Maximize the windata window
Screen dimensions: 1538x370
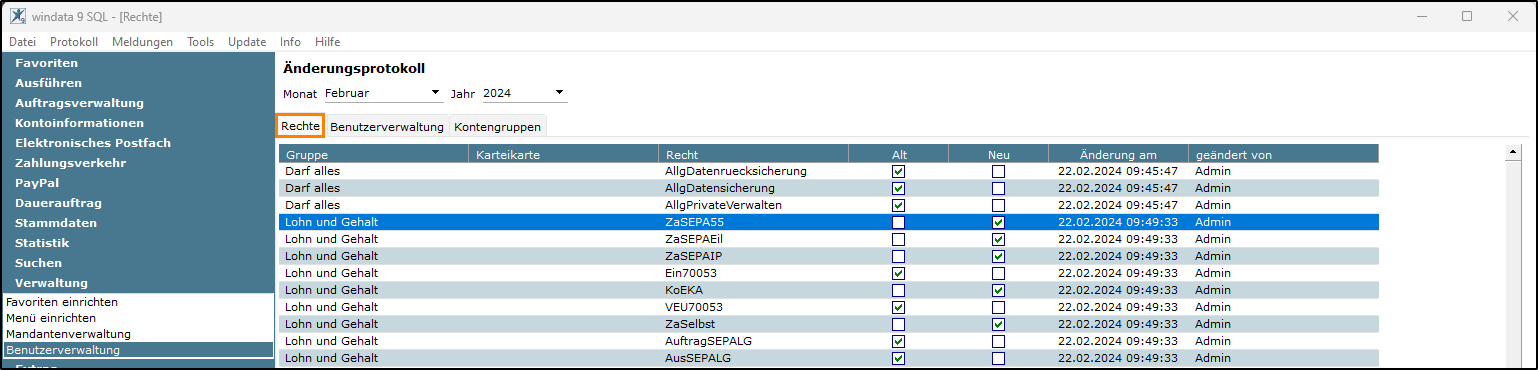point(1467,16)
